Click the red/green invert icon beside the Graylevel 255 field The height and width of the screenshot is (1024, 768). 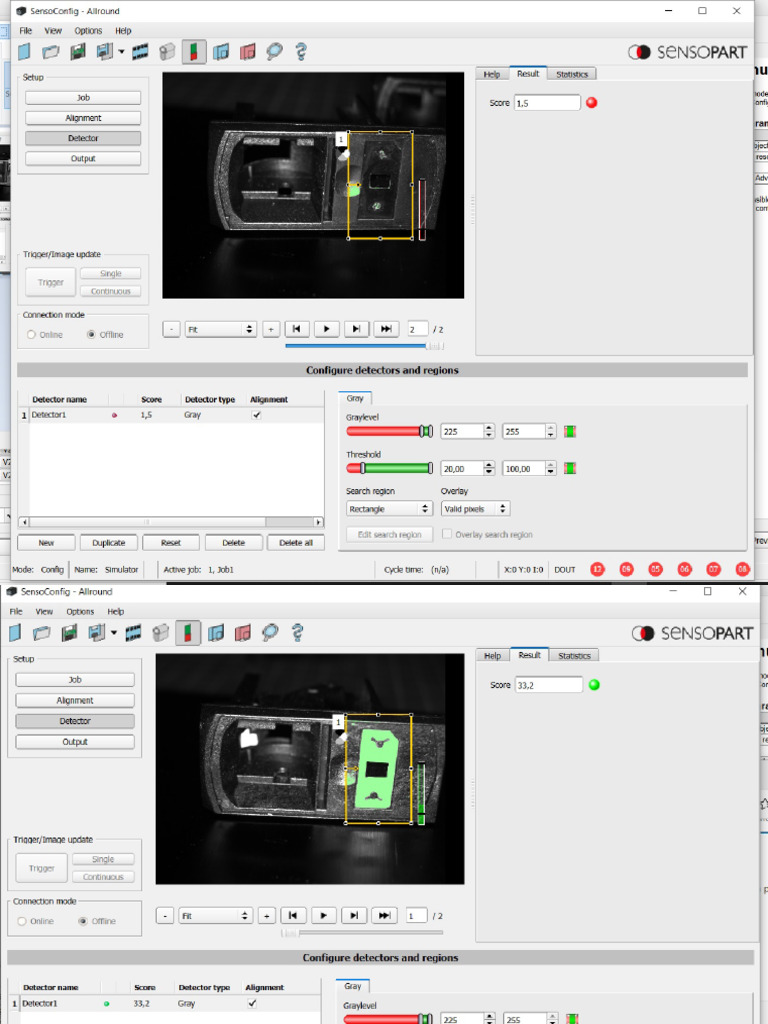click(x=570, y=432)
